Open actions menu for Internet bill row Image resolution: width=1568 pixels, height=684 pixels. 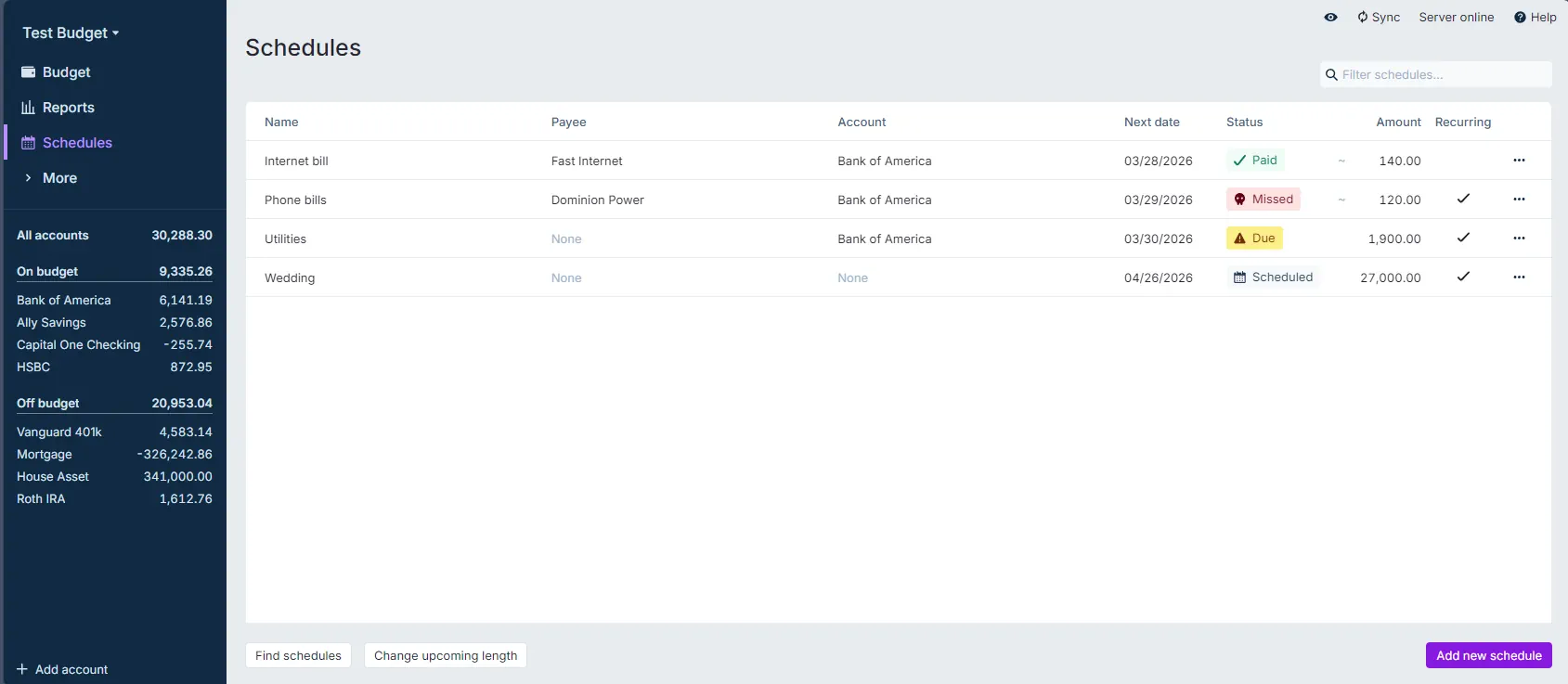(x=1519, y=161)
